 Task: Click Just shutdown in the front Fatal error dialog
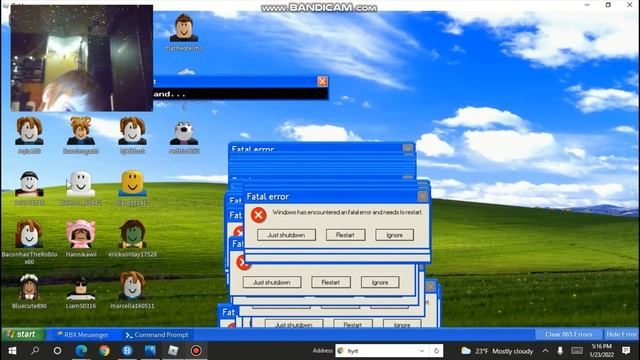[286, 235]
